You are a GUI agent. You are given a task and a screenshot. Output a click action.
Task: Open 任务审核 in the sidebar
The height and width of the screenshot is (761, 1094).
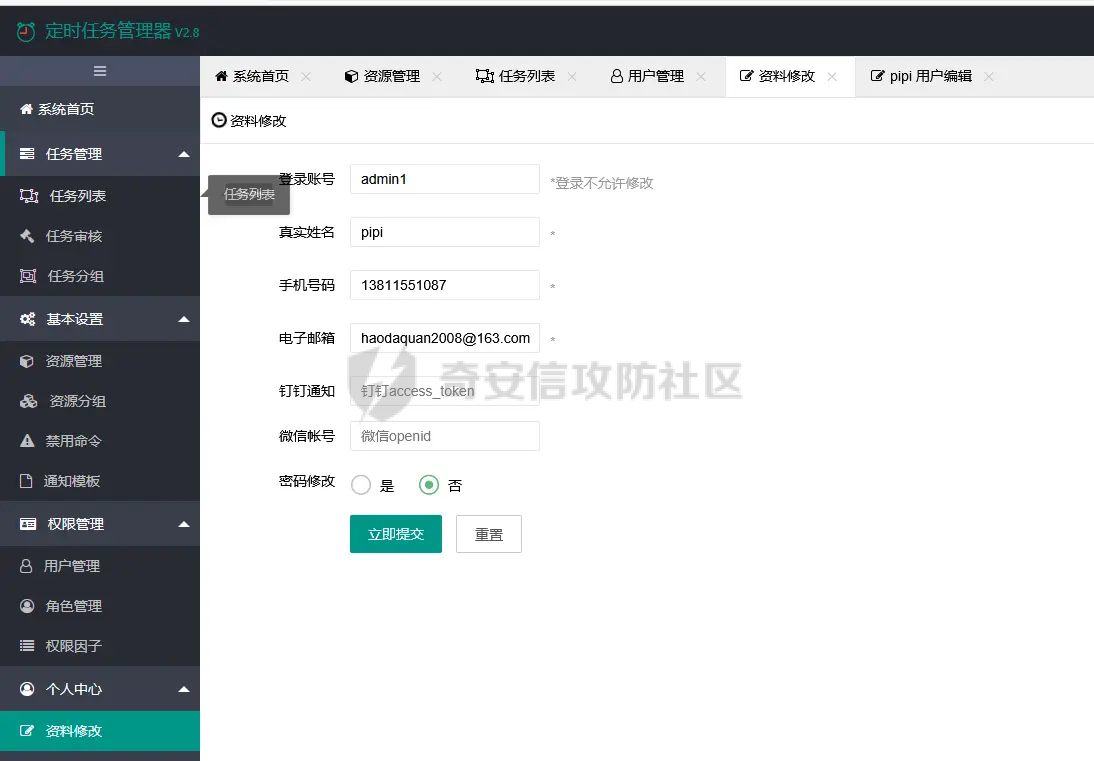(100, 236)
